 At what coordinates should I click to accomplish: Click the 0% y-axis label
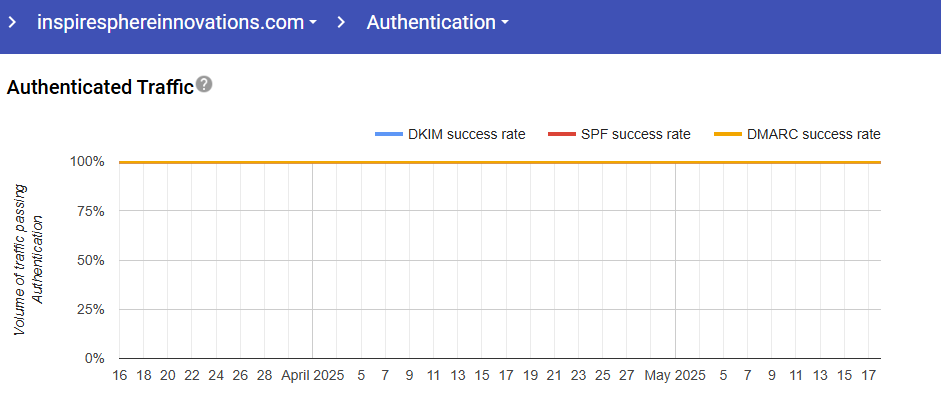(94, 358)
